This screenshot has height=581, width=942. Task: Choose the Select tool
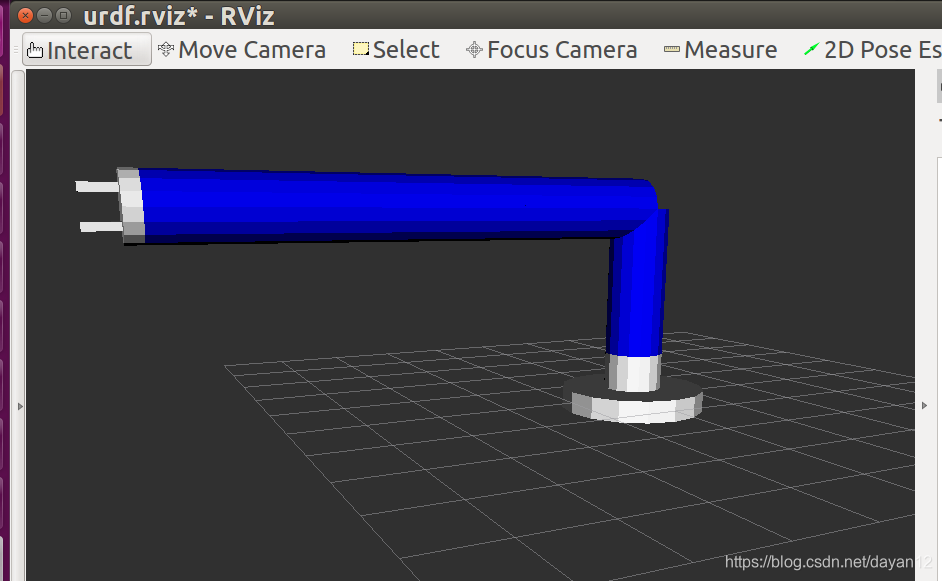coord(396,50)
